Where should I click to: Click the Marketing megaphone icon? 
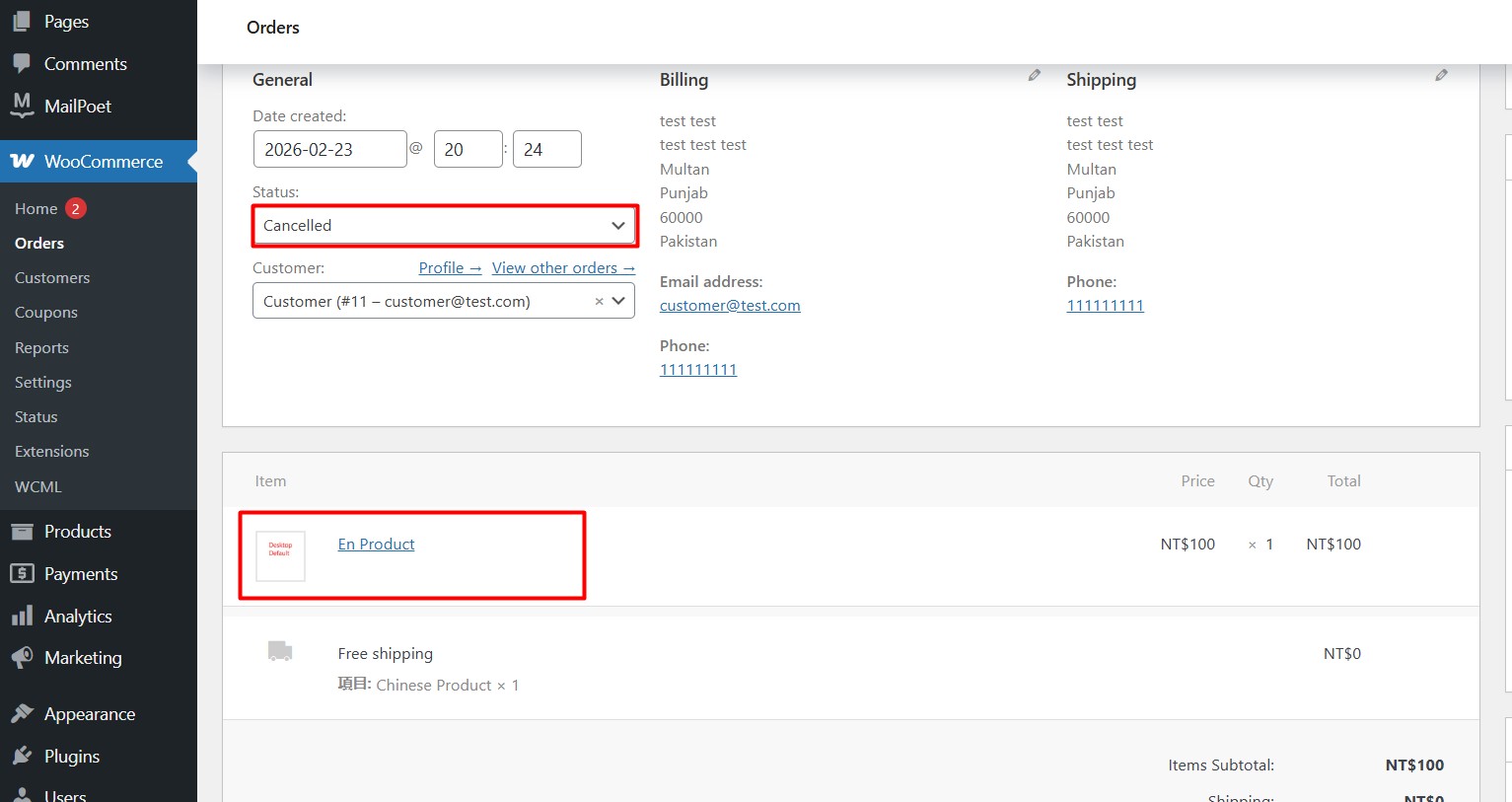click(x=22, y=658)
